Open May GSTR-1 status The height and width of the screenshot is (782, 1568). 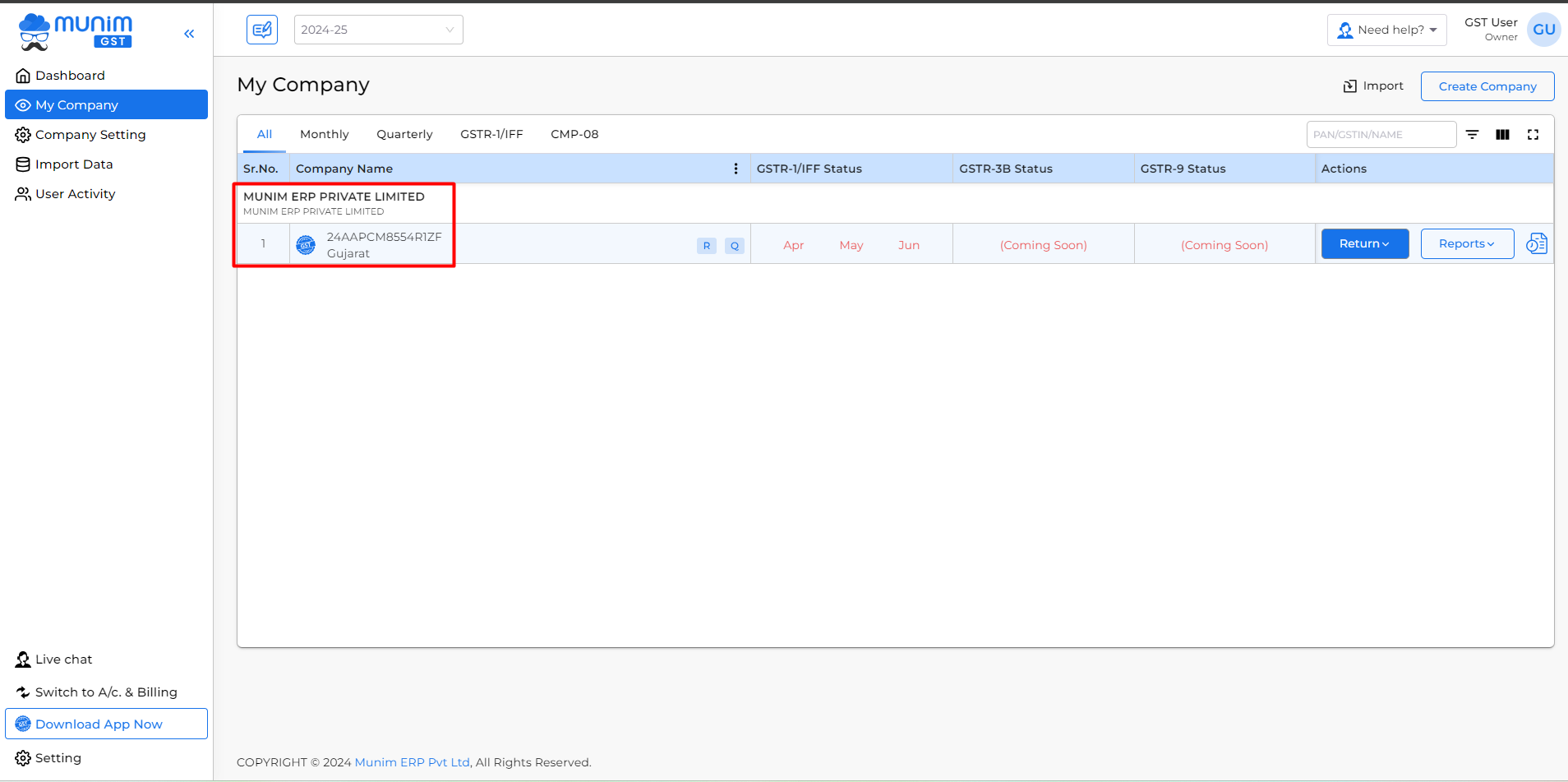(851, 245)
